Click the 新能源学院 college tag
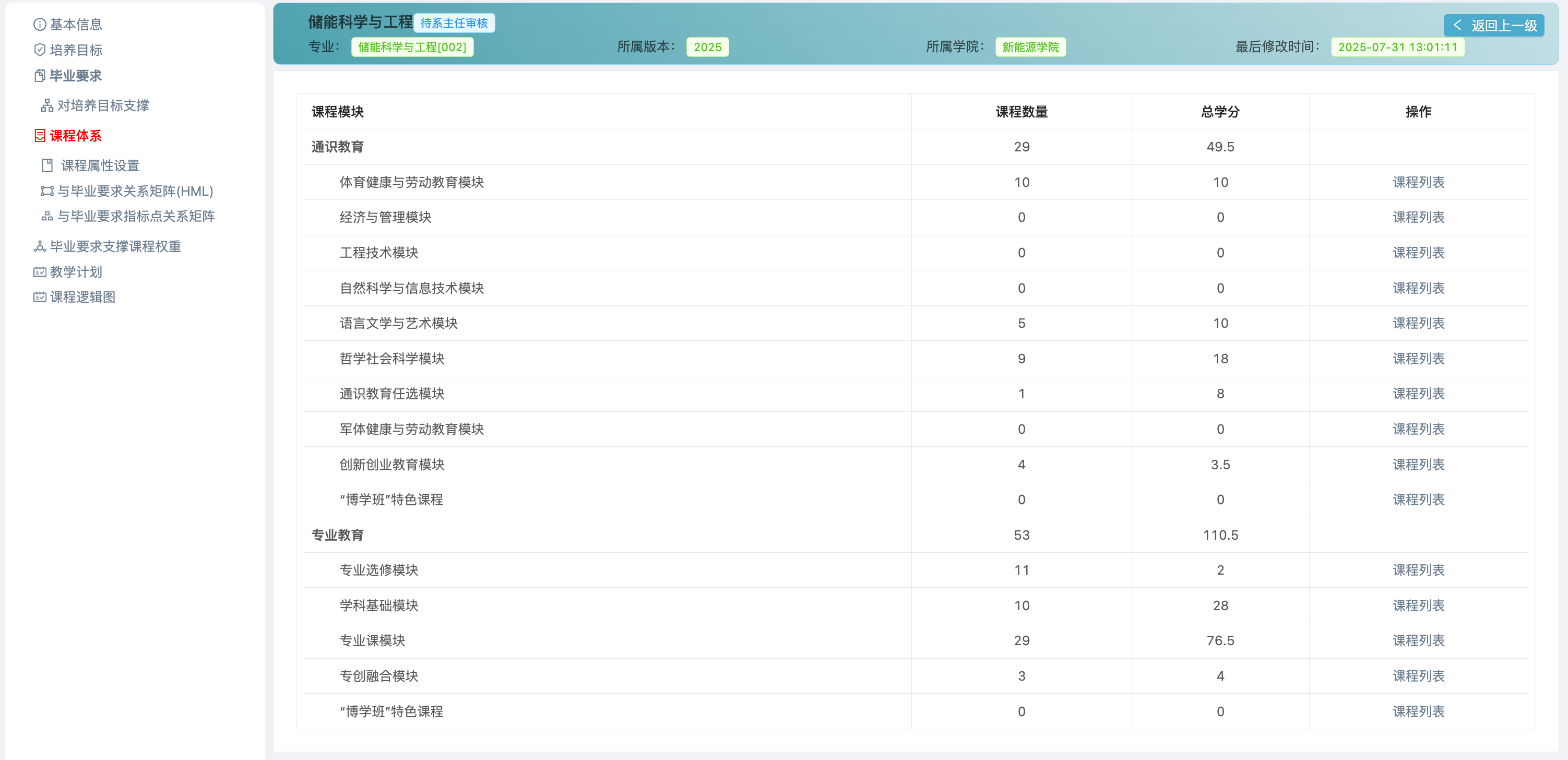The width and height of the screenshot is (1568, 760). (1030, 47)
